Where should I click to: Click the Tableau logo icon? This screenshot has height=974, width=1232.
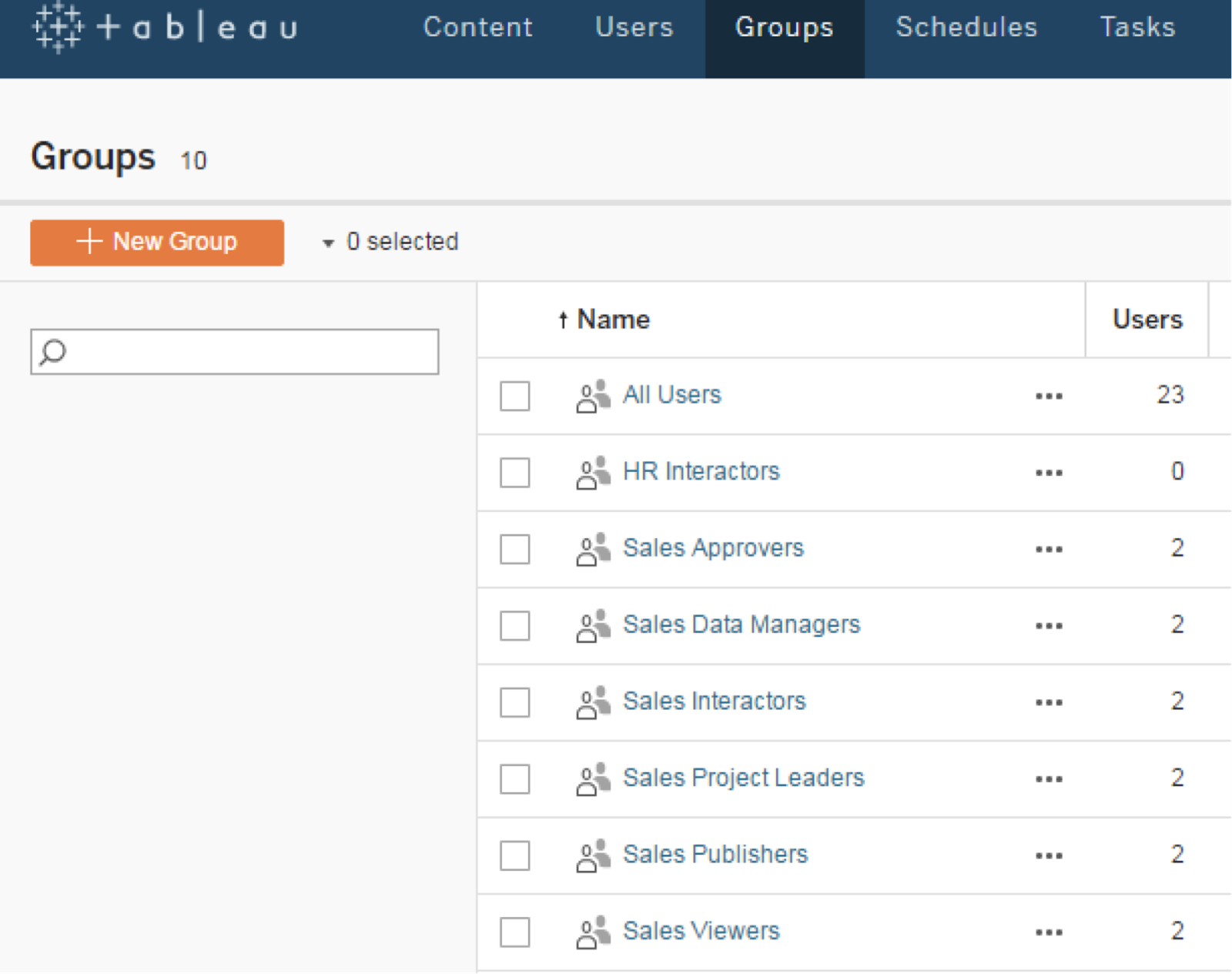[x=58, y=28]
